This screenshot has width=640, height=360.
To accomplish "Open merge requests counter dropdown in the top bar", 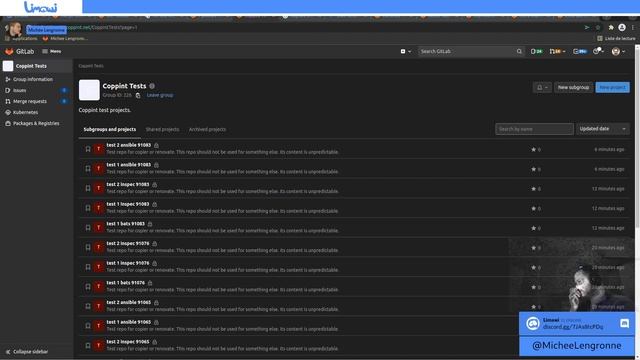I will 558,51.
